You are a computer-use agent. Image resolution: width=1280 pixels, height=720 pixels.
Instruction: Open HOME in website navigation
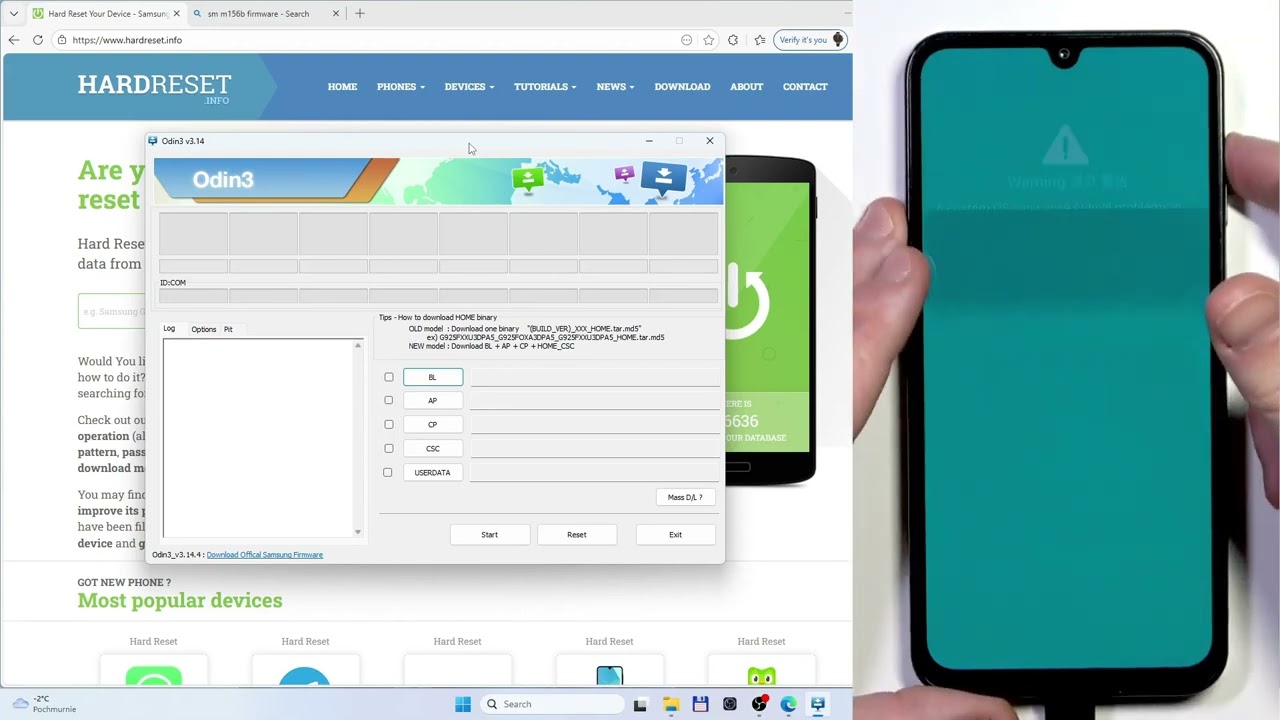click(x=342, y=87)
